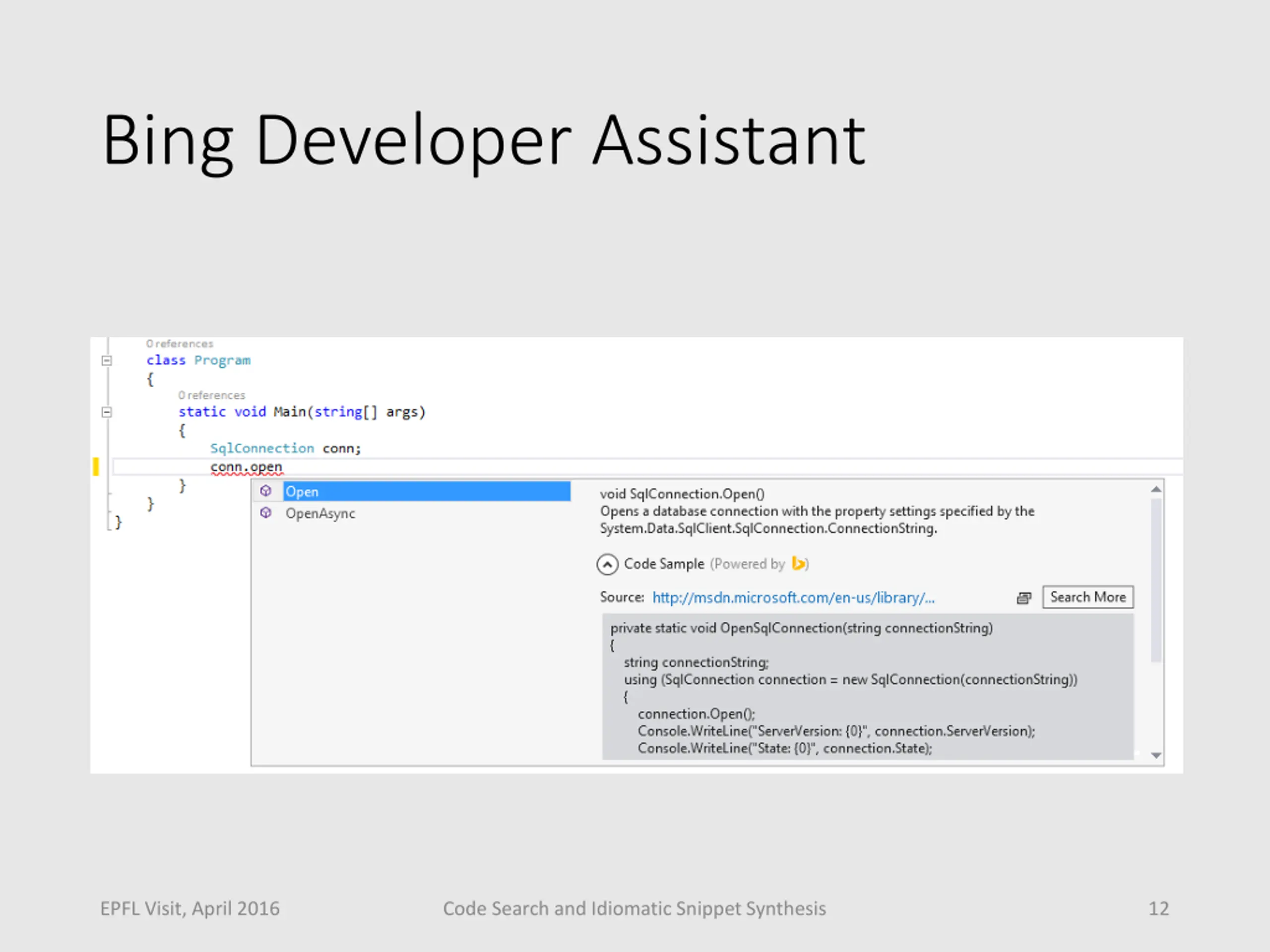Click the scrollbar down arrow in popup
This screenshot has width=1270, height=952.
coord(1156,755)
